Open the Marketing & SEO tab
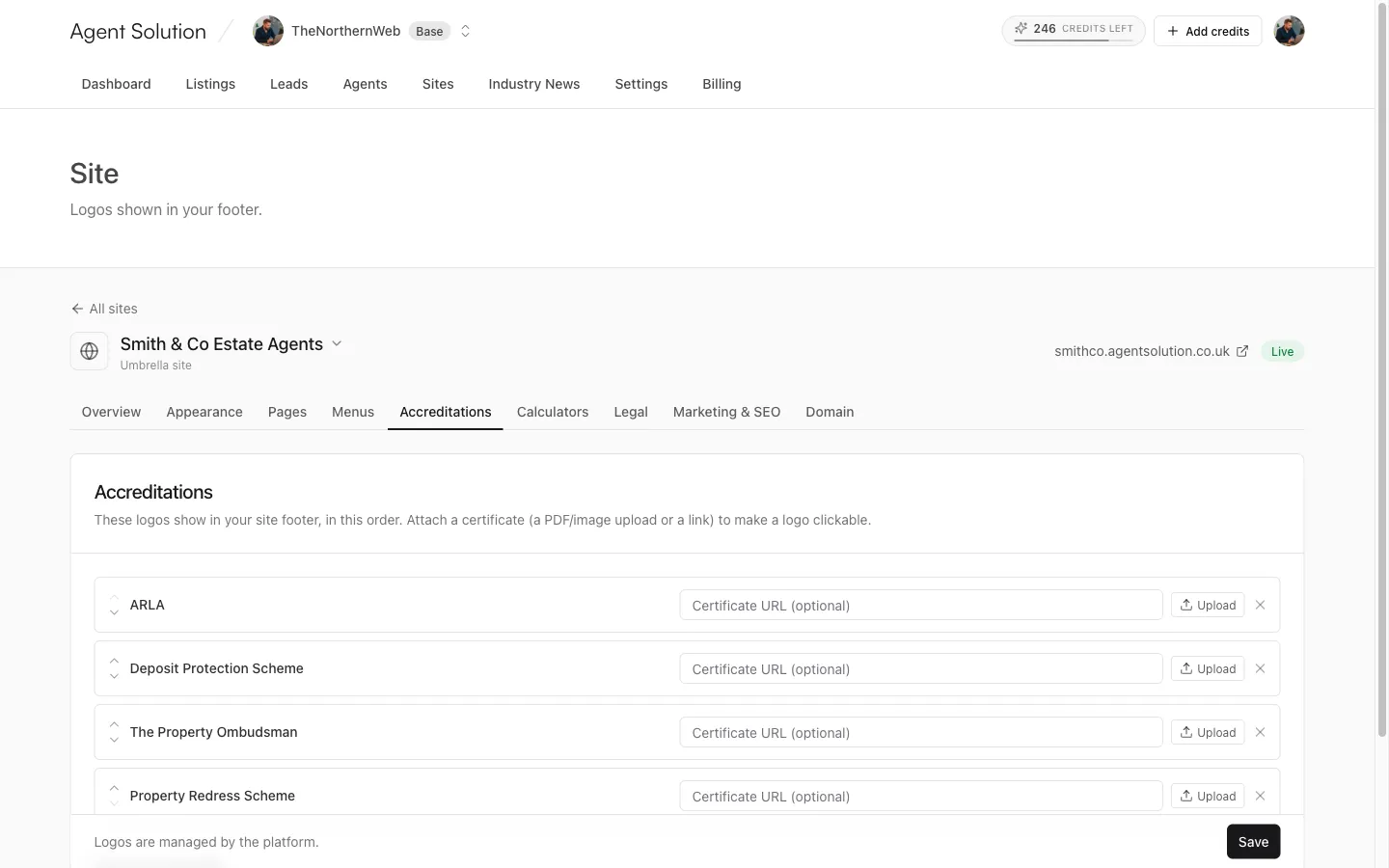The width and height of the screenshot is (1389, 868). (x=726, y=412)
